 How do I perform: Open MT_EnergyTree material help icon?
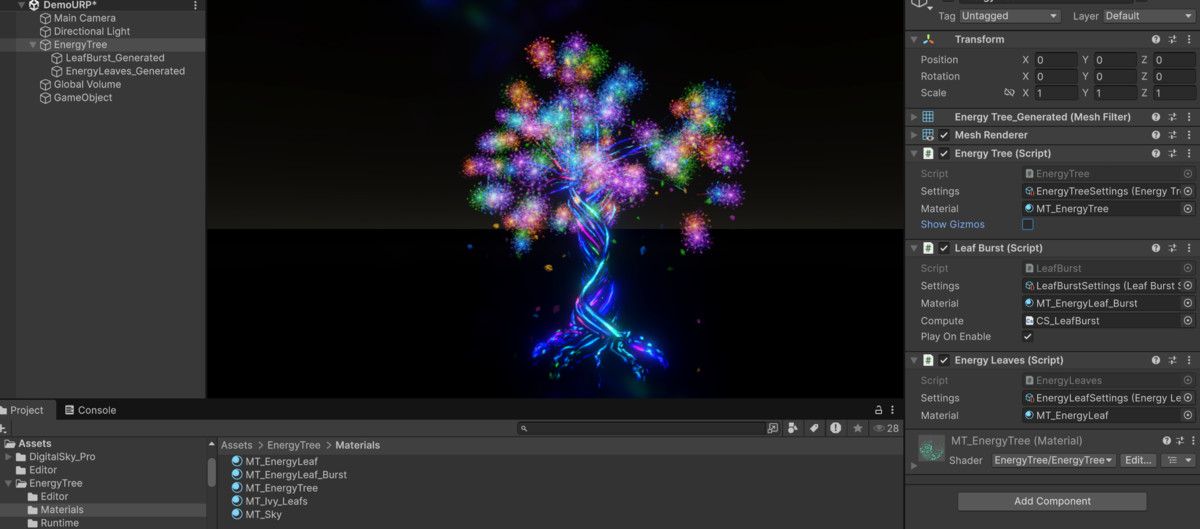click(x=1166, y=441)
